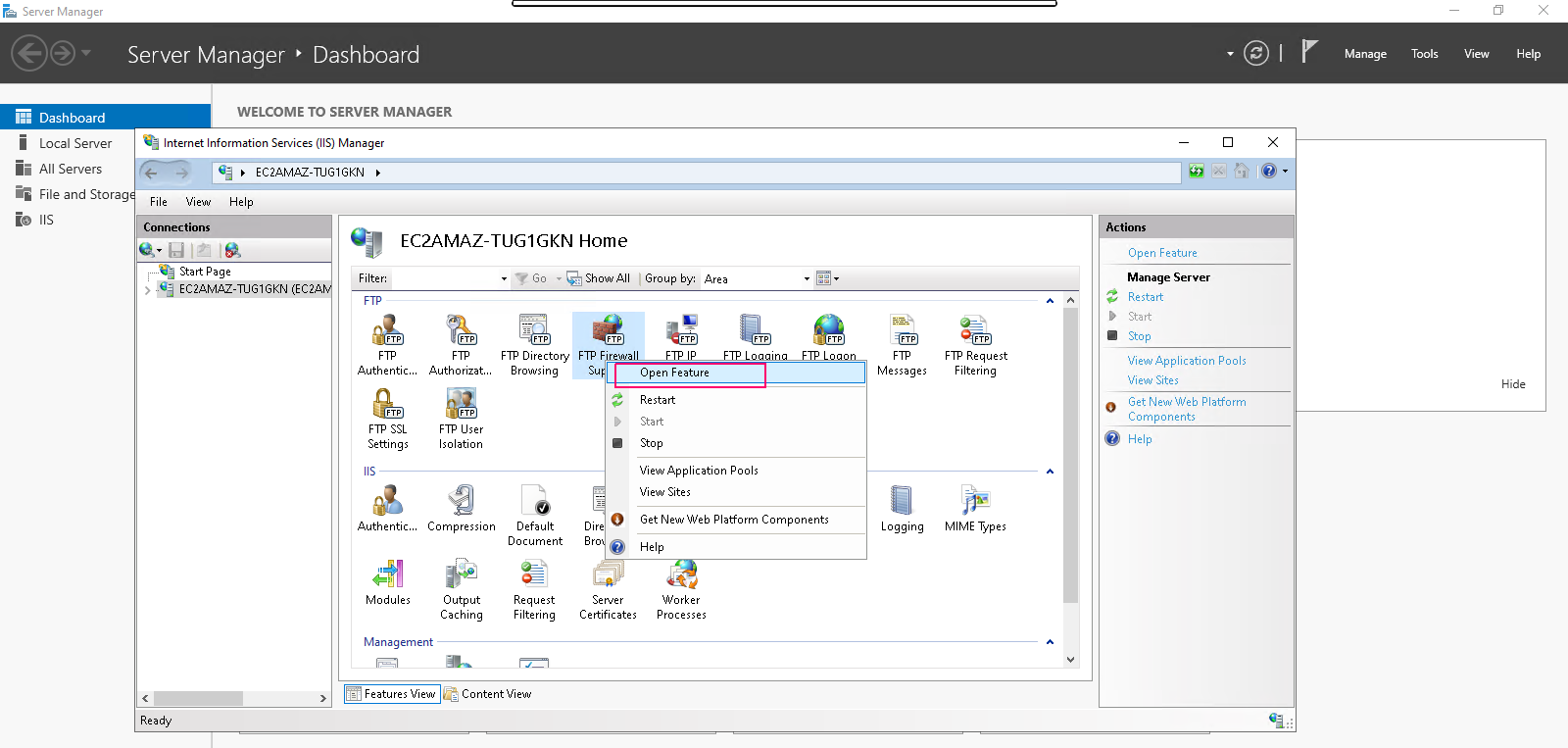Click Open Feature link in Actions pane

(x=1162, y=253)
